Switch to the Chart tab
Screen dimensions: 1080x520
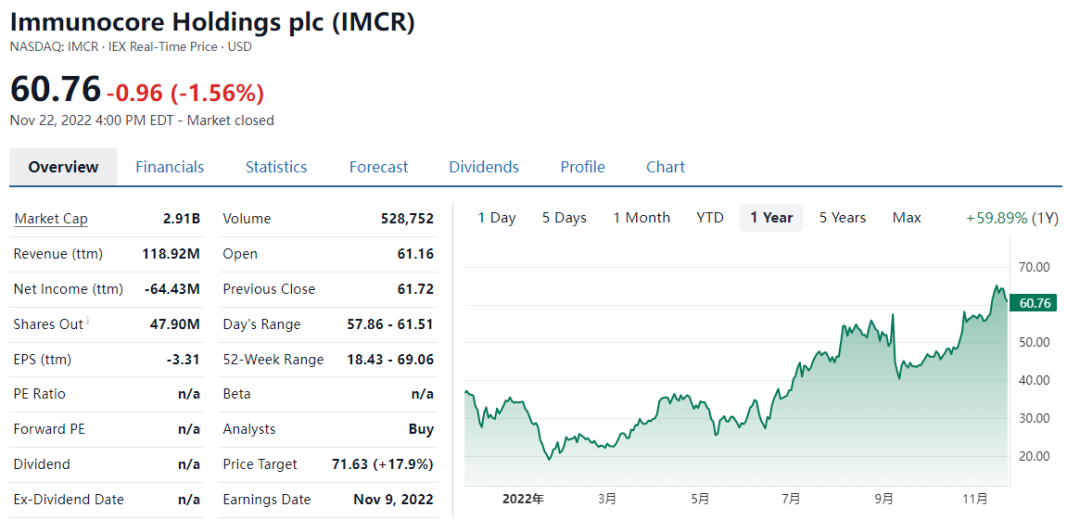click(x=665, y=167)
